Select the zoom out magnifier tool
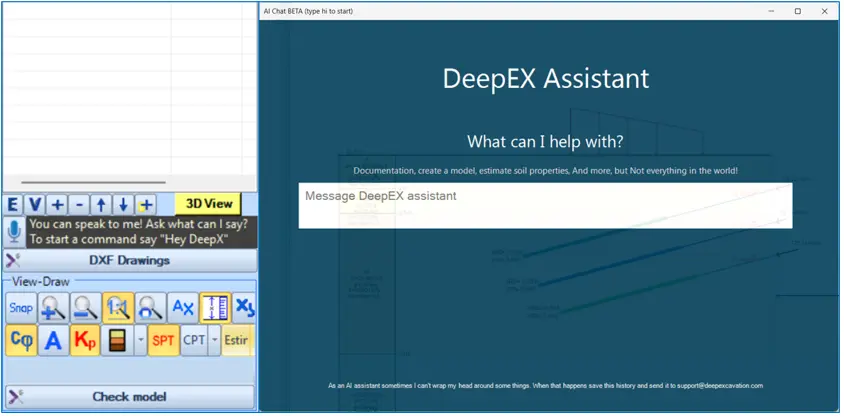 pos(86,308)
